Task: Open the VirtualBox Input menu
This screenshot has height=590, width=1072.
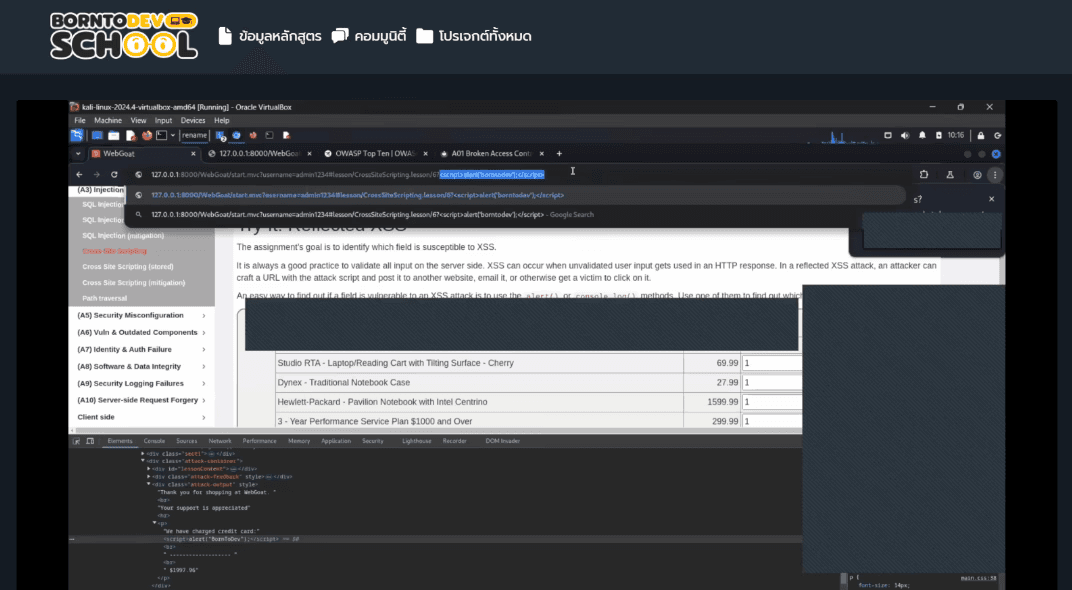Action: (x=163, y=120)
